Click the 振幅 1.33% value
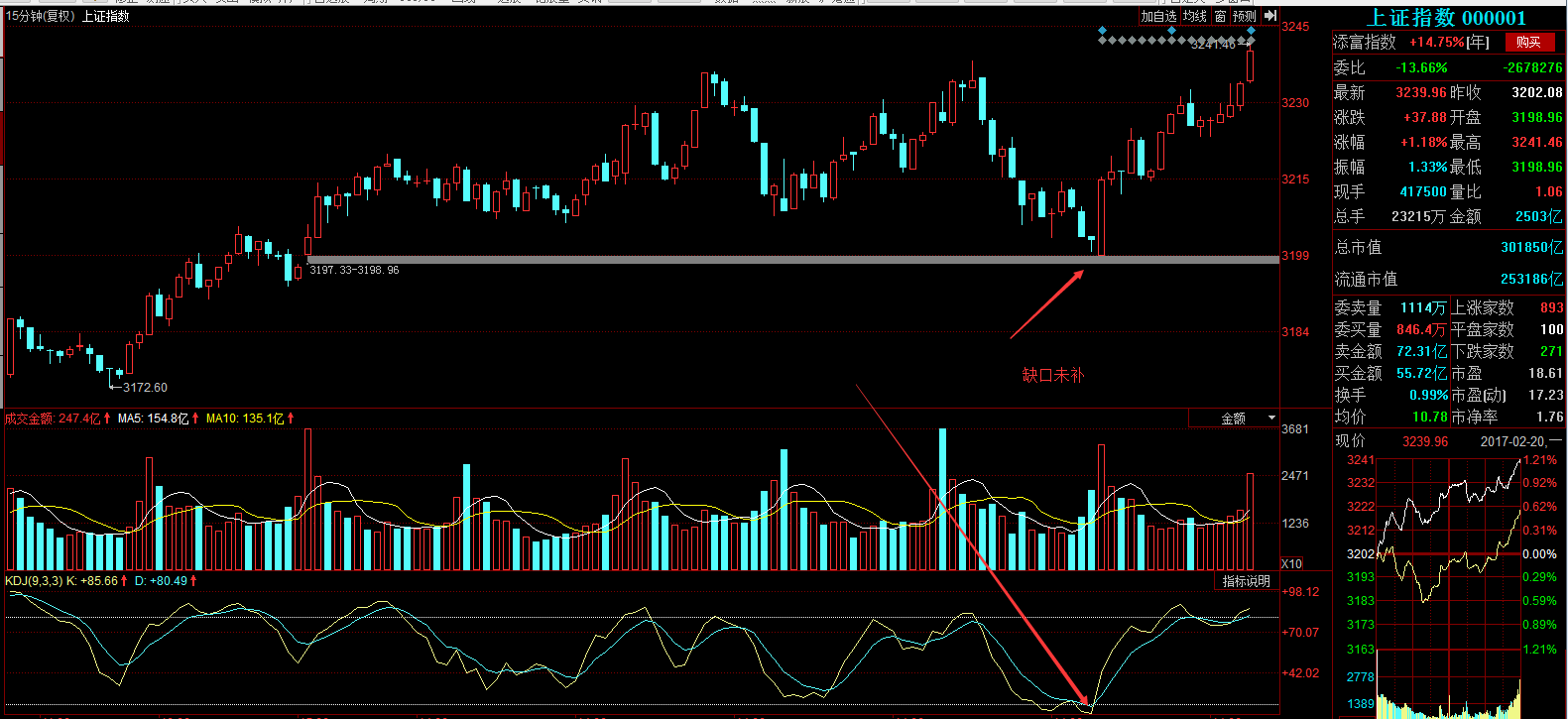Image resolution: width=1568 pixels, height=719 pixels. pyautogui.click(x=1428, y=167)
